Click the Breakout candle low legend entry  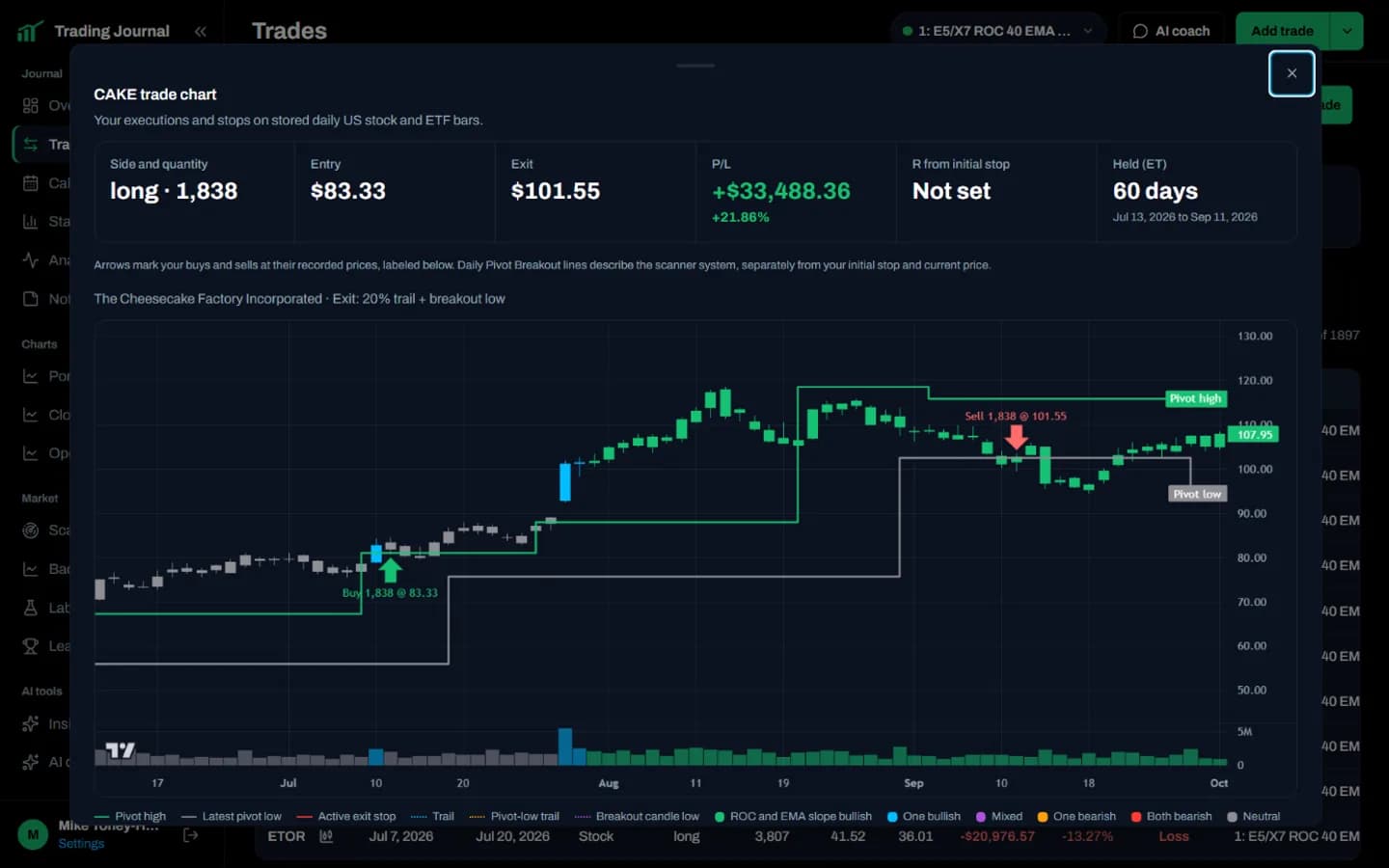pyautogui.click(x=637, y=817)
